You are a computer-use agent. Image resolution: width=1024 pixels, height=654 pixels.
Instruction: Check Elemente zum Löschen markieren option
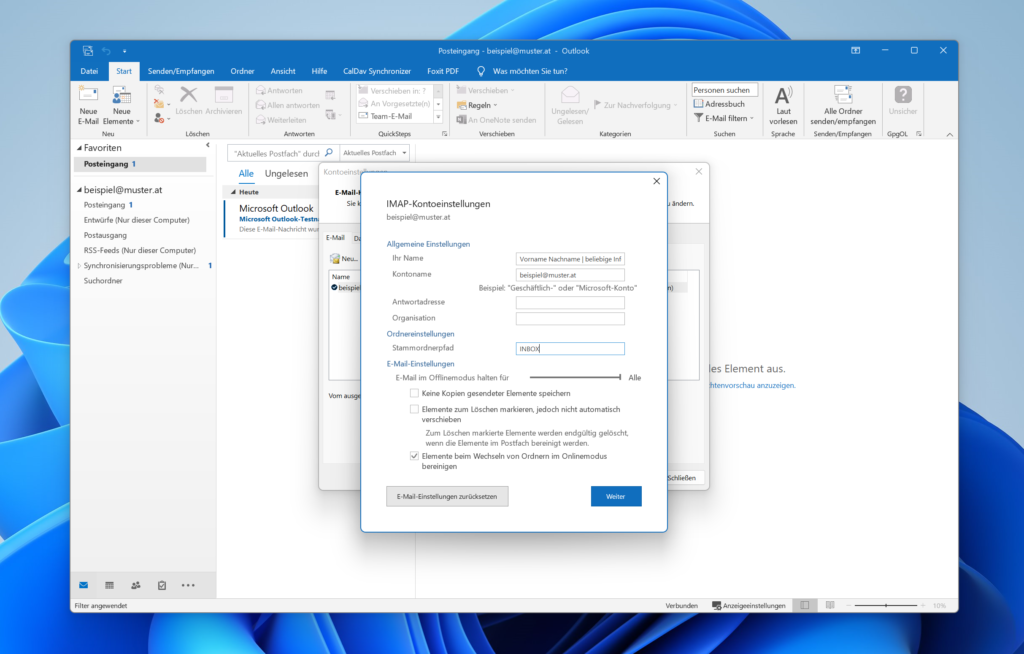[415, 409]
